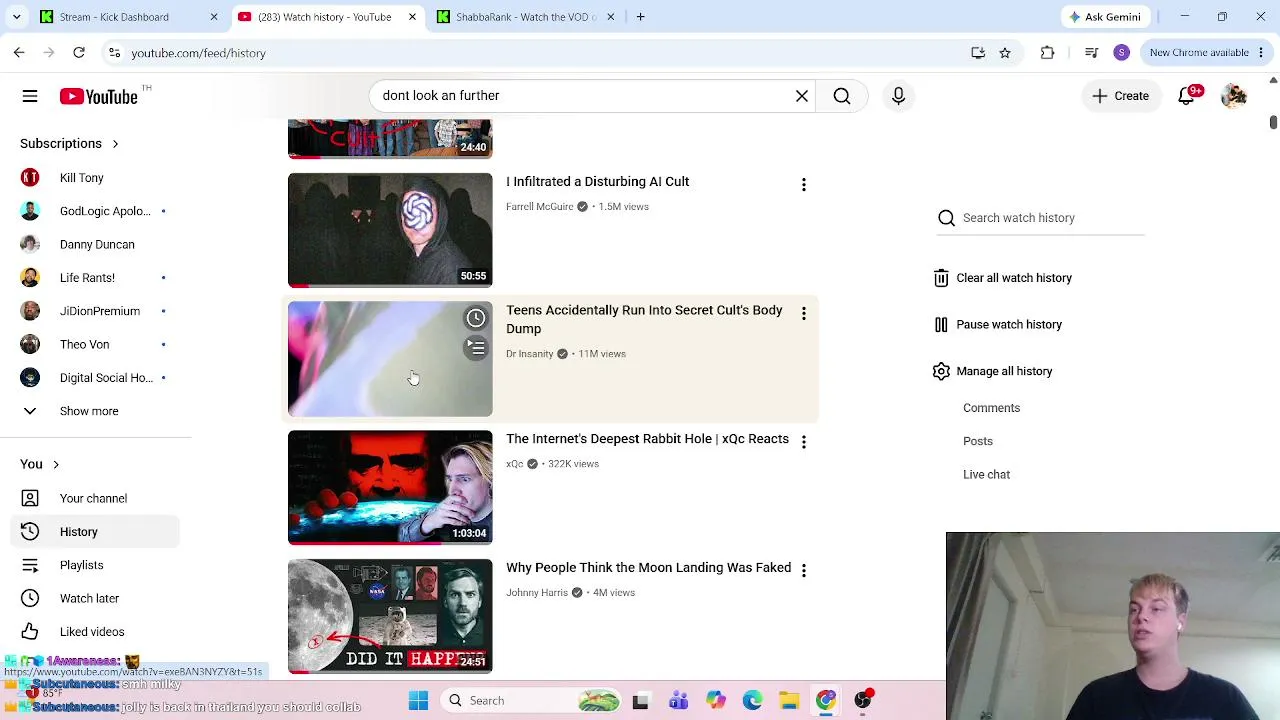The width and height of the screenshot is (1280, 720).
Task: Click the page vertical scrollbar thumb
Action: (x=1273, y=121)
